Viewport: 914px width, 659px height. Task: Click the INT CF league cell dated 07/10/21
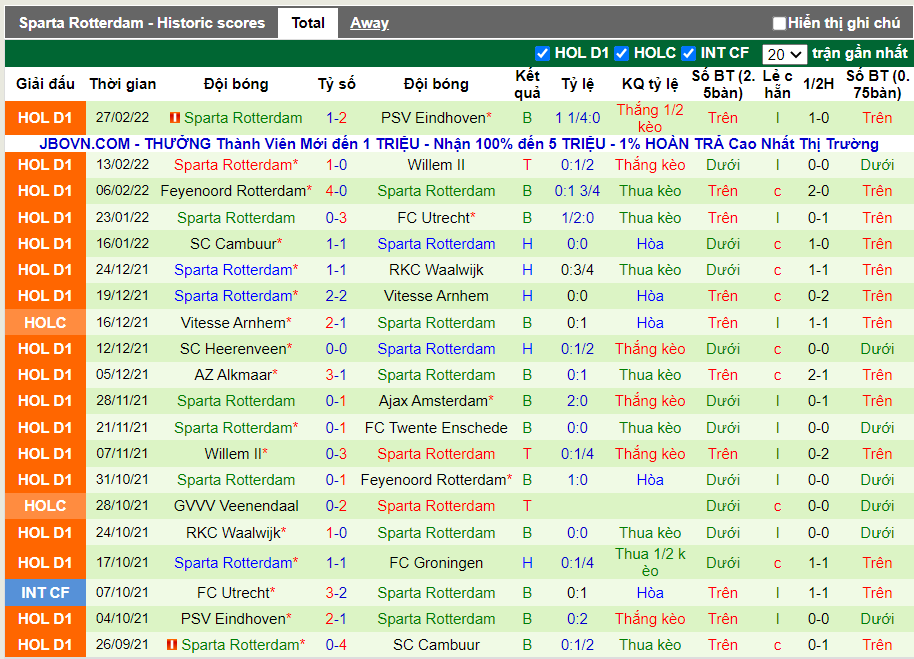click(45, 593)
